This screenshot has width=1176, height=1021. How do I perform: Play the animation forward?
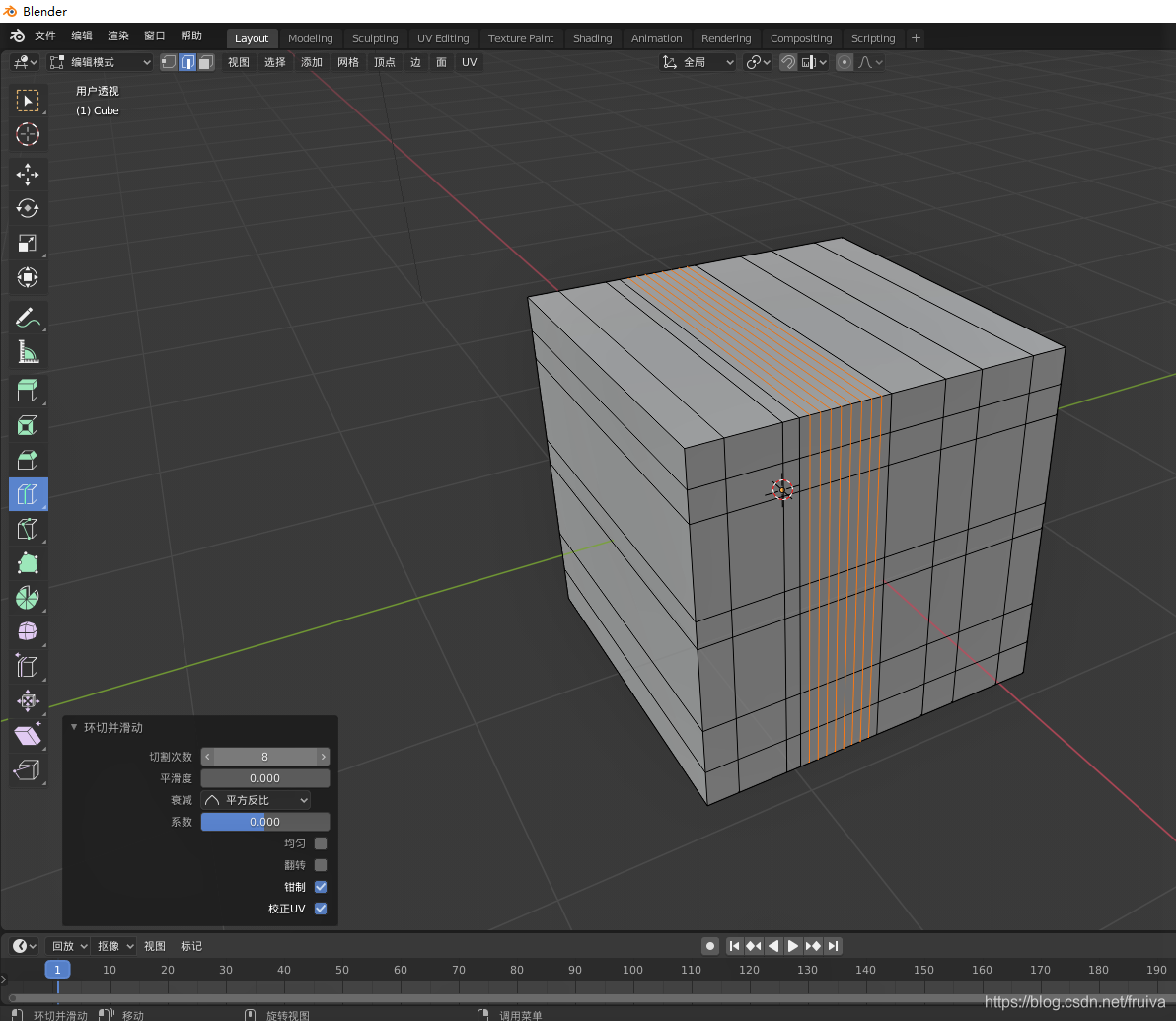tap(793, 946)
